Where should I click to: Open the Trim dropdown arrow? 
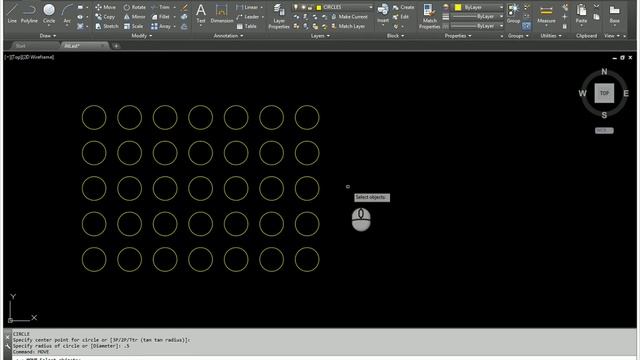click(x=175, y=7)
